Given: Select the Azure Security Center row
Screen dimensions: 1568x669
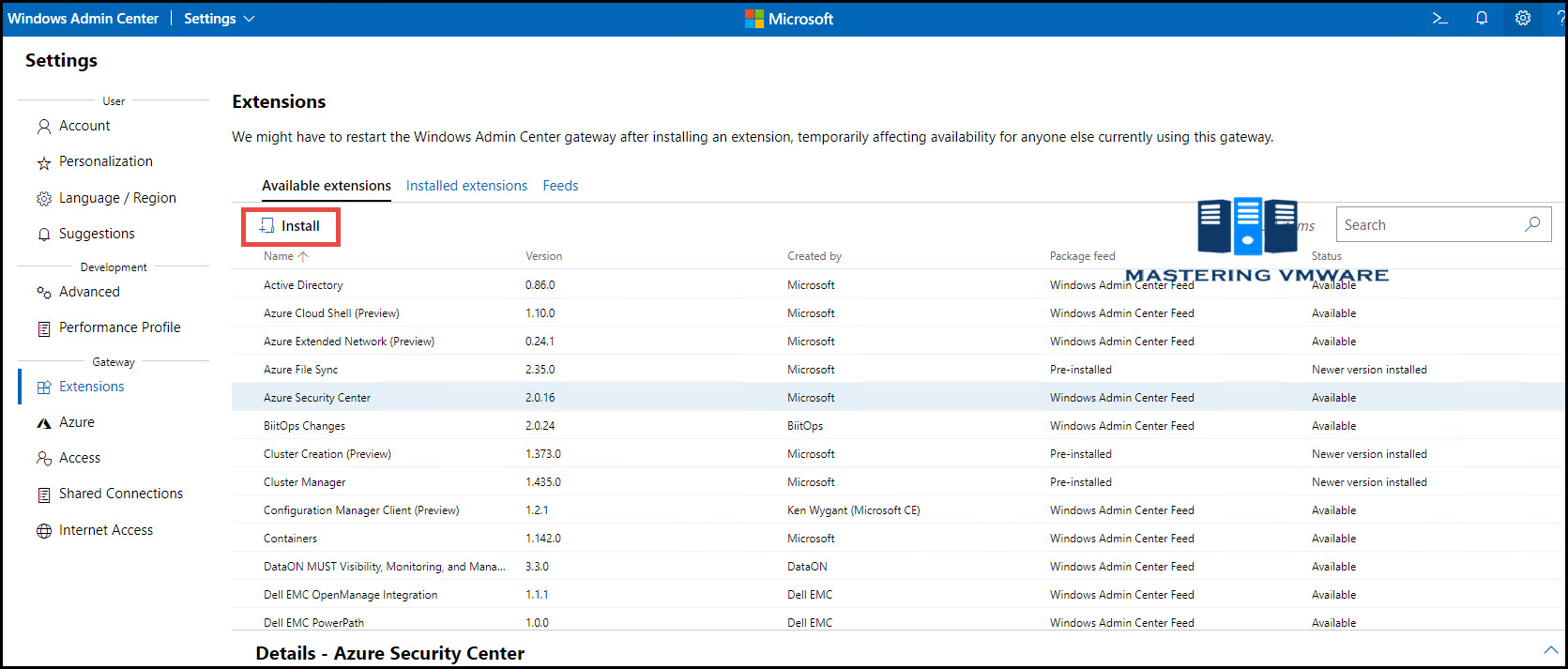Looking at the screenshot, I should pos(899,397).
